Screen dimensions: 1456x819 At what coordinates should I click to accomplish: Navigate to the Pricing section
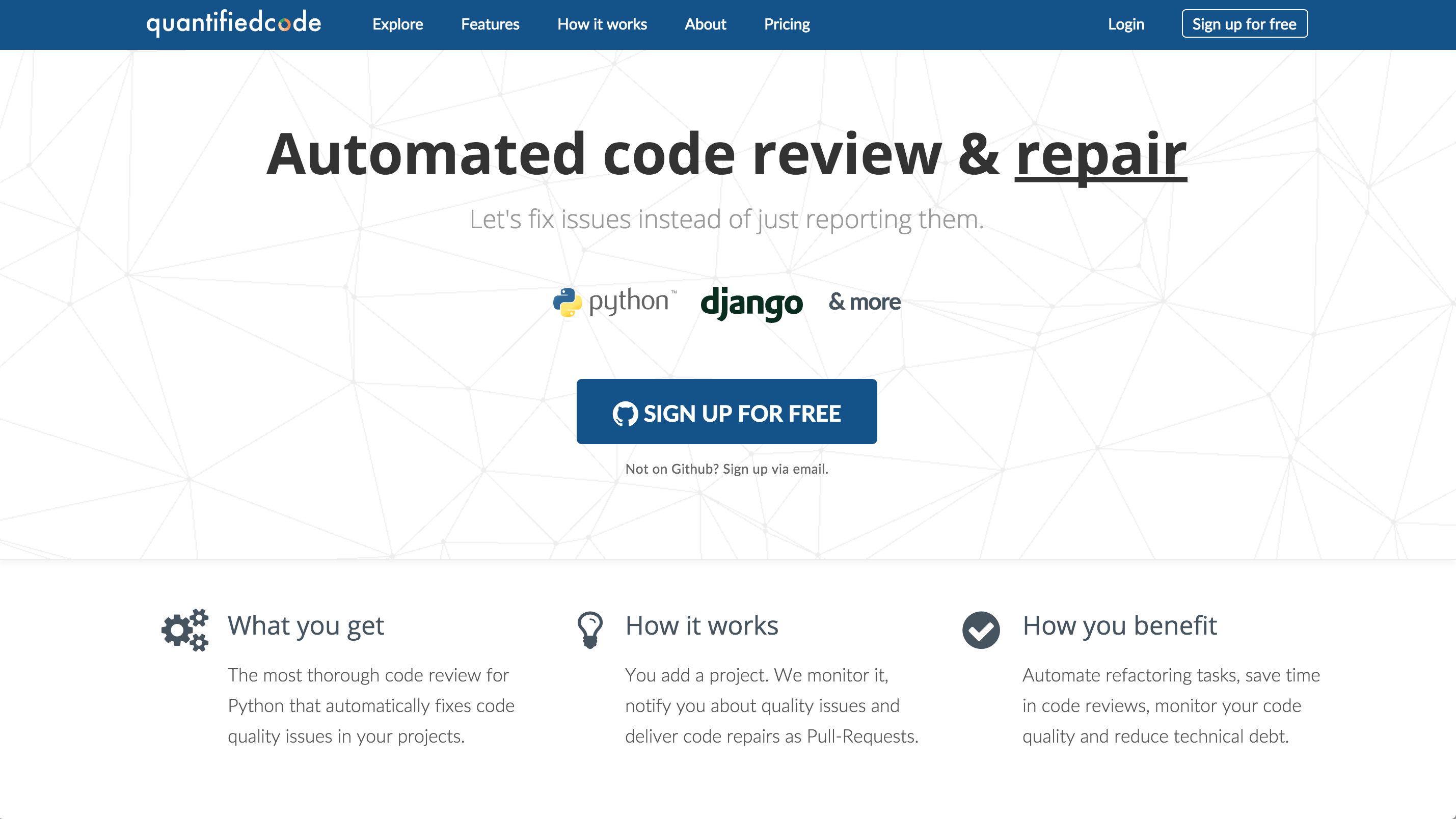787,24
